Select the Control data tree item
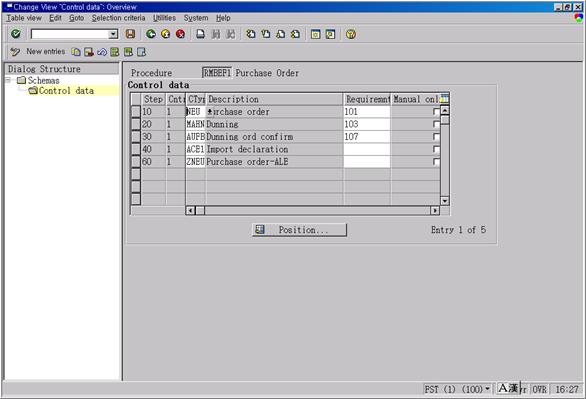Screen dimensions: 586x399 [x=61, y=91]
